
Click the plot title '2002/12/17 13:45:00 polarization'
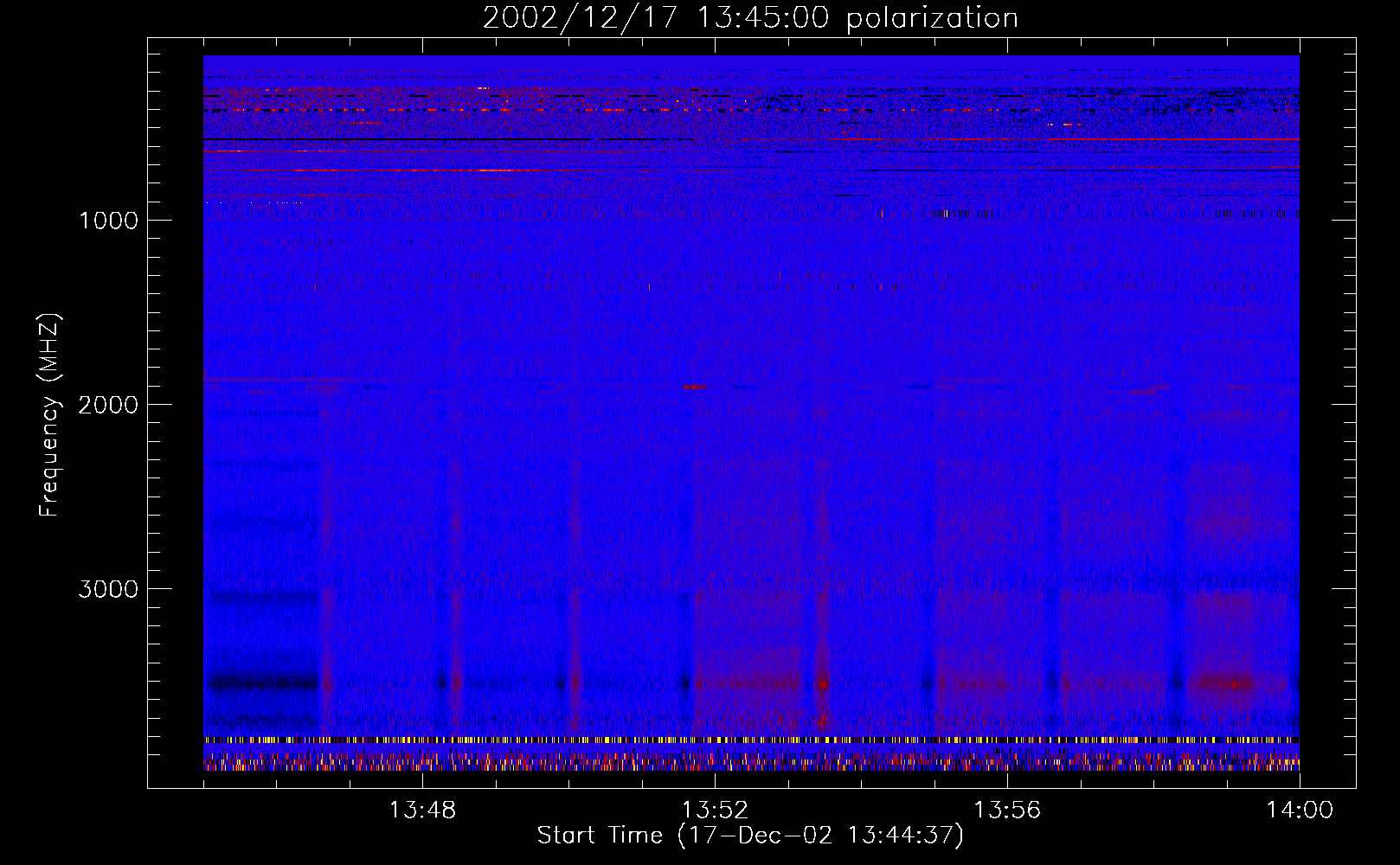(750, 18)
